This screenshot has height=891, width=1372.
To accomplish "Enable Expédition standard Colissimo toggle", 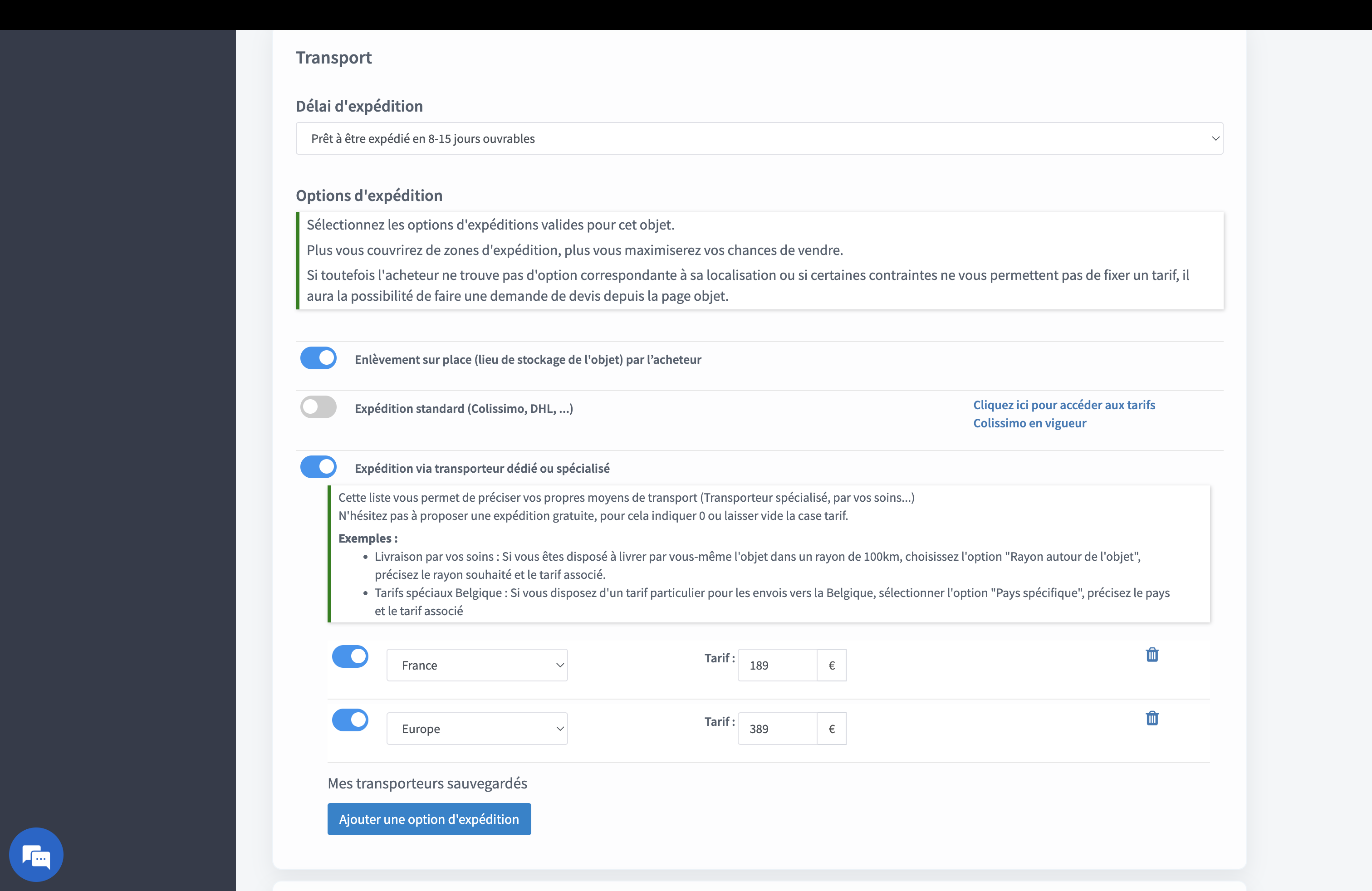I will coord(318,407).
